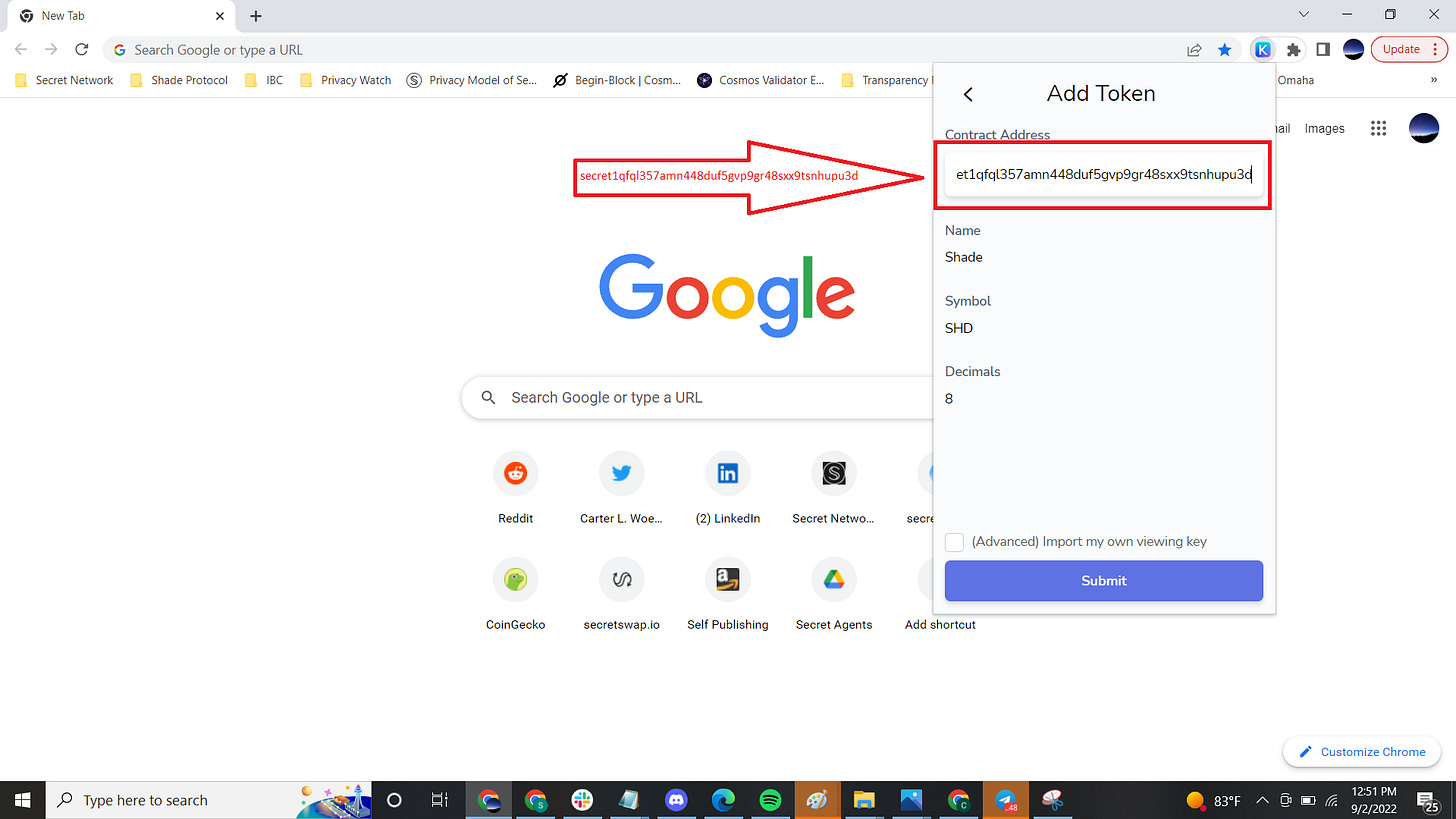Open Microsoft Edge from the taskbar

click(723, 800)
